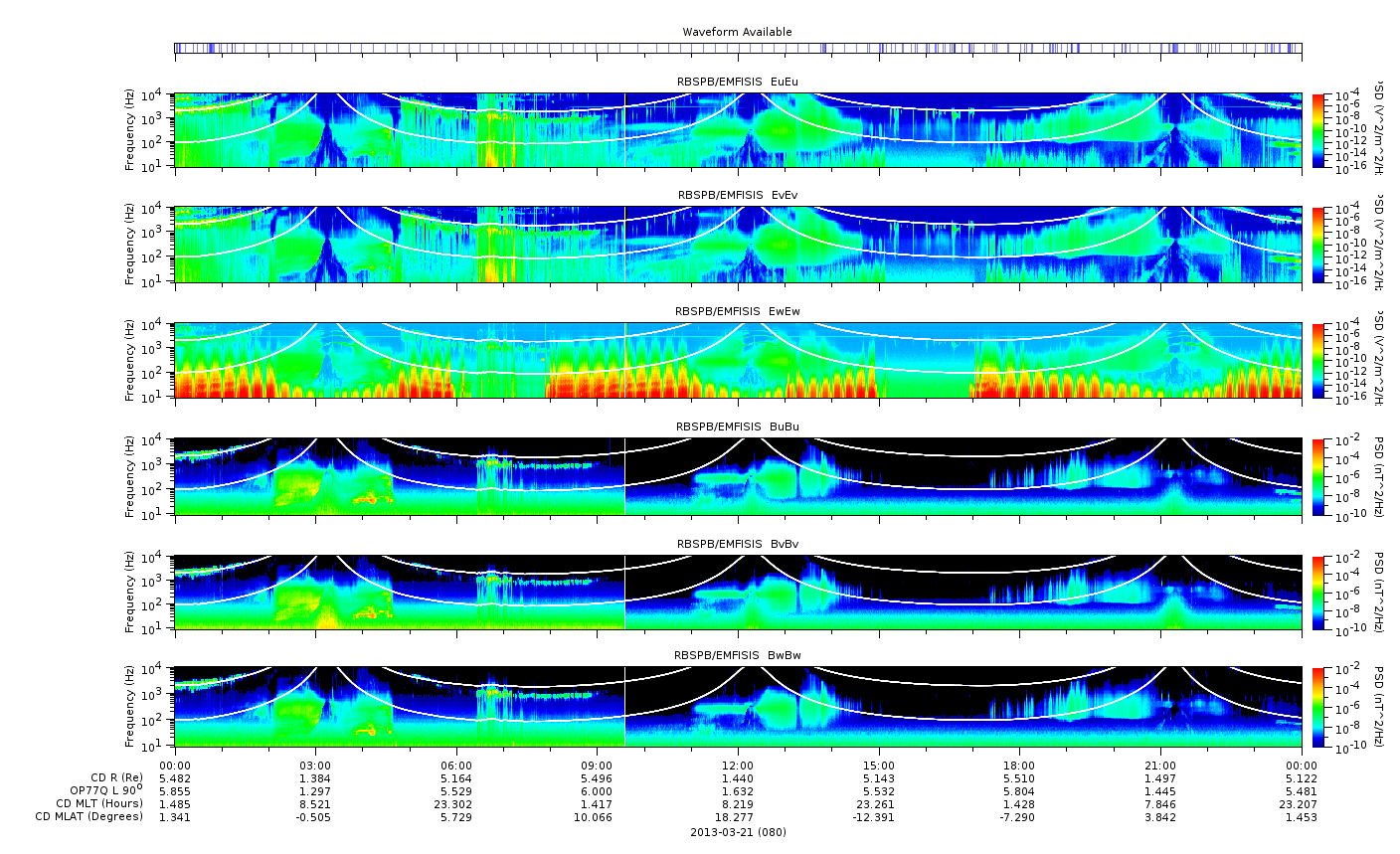Click the 'RBSPB/EMFISIS EuEu' panel title
The image size is (1400, 854).
pyautogui.click(x=737, y=82)
